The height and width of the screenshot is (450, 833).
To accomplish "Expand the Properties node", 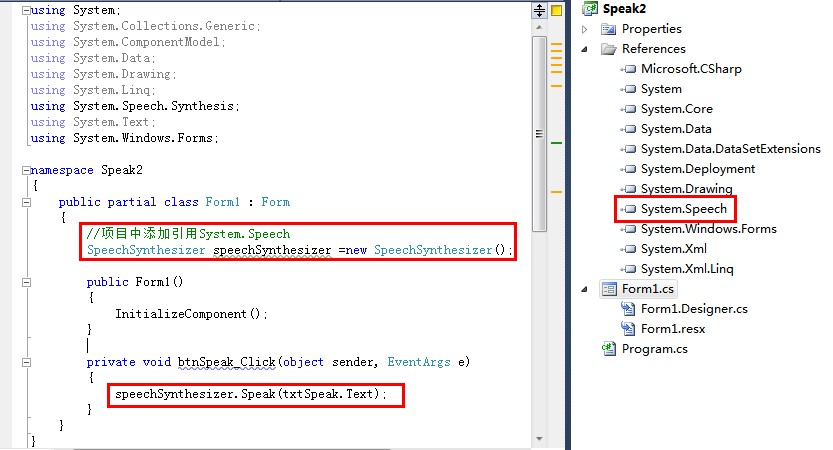I will click(x=585, y=29).
